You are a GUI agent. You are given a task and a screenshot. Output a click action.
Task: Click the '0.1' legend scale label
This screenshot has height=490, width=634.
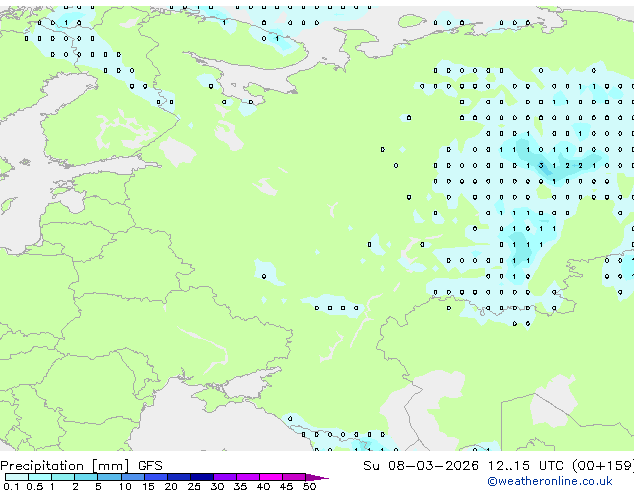(11, 486)
